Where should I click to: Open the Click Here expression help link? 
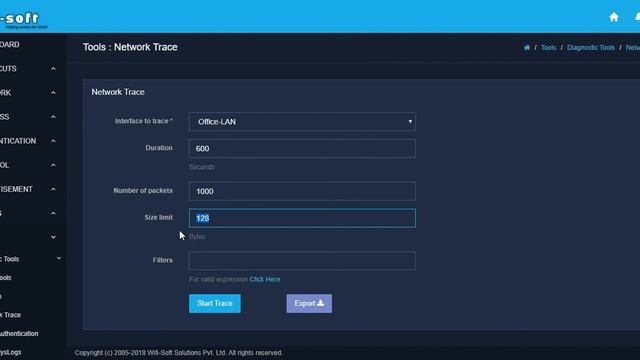click(264, 280)
